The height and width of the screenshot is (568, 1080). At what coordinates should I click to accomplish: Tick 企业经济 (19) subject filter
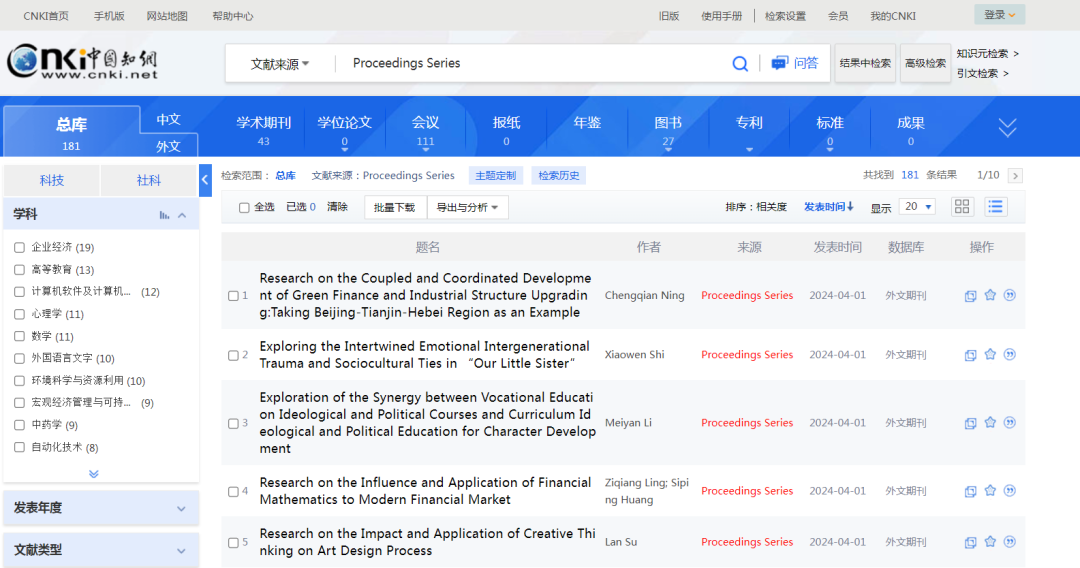pos(19,247)
